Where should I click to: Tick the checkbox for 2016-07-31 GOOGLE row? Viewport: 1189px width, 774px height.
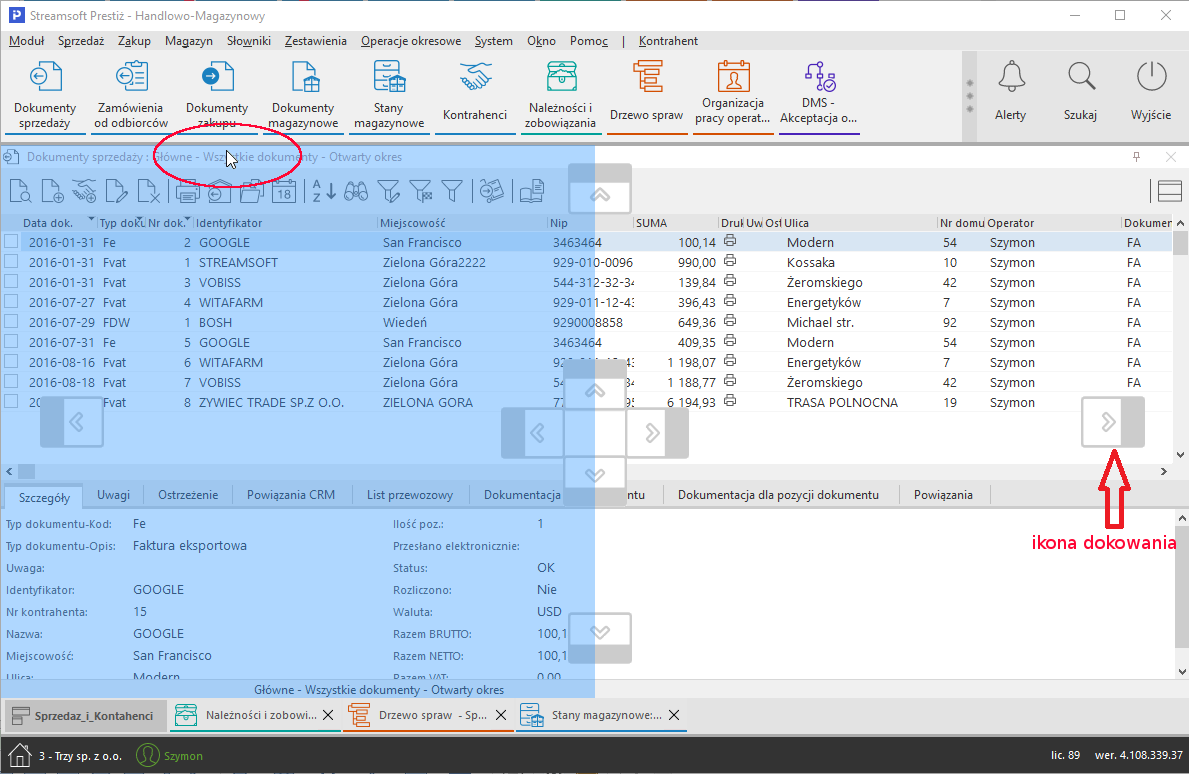click(11, 342)
